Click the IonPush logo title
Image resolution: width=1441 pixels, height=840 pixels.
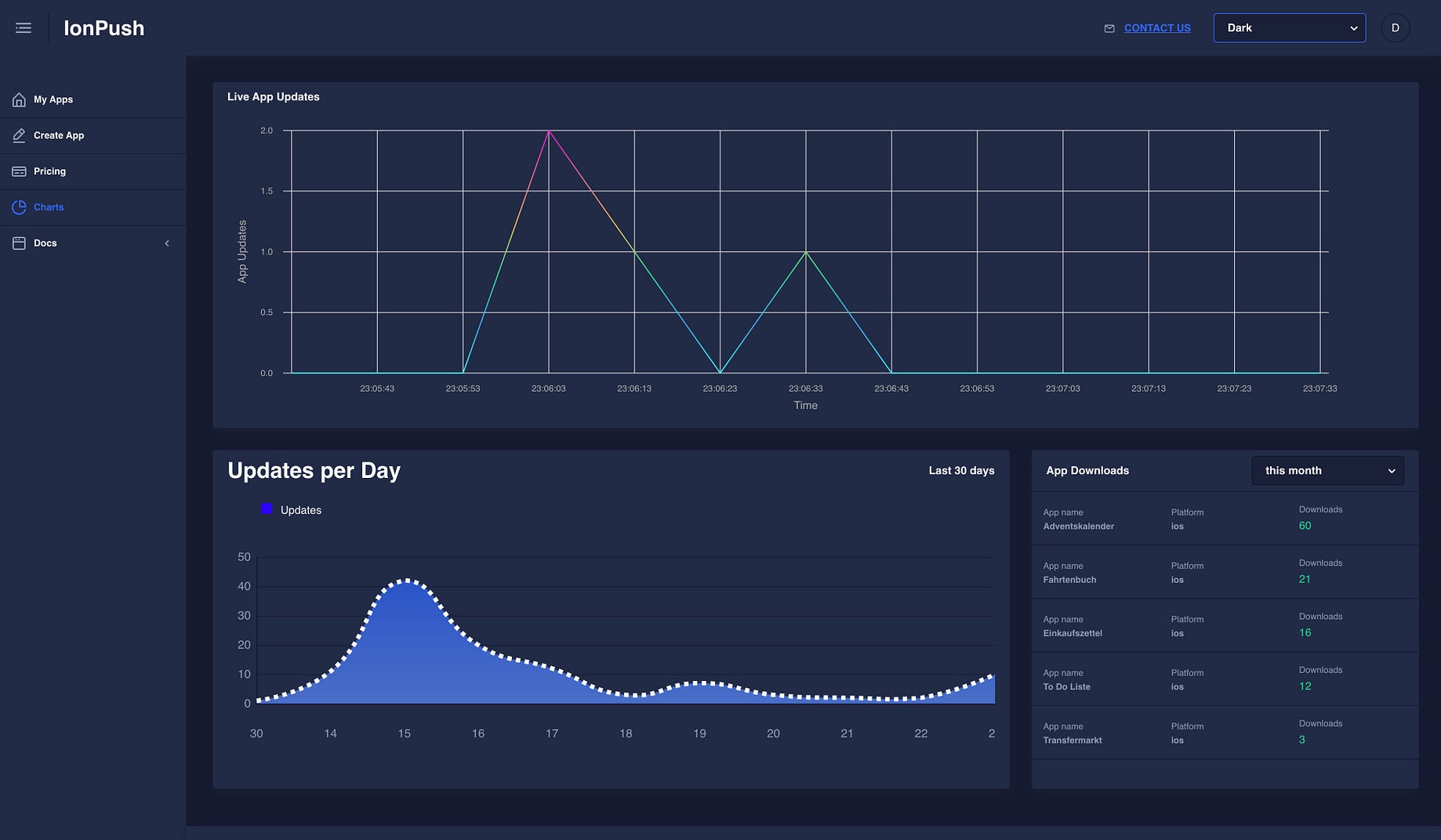[104, 28]
